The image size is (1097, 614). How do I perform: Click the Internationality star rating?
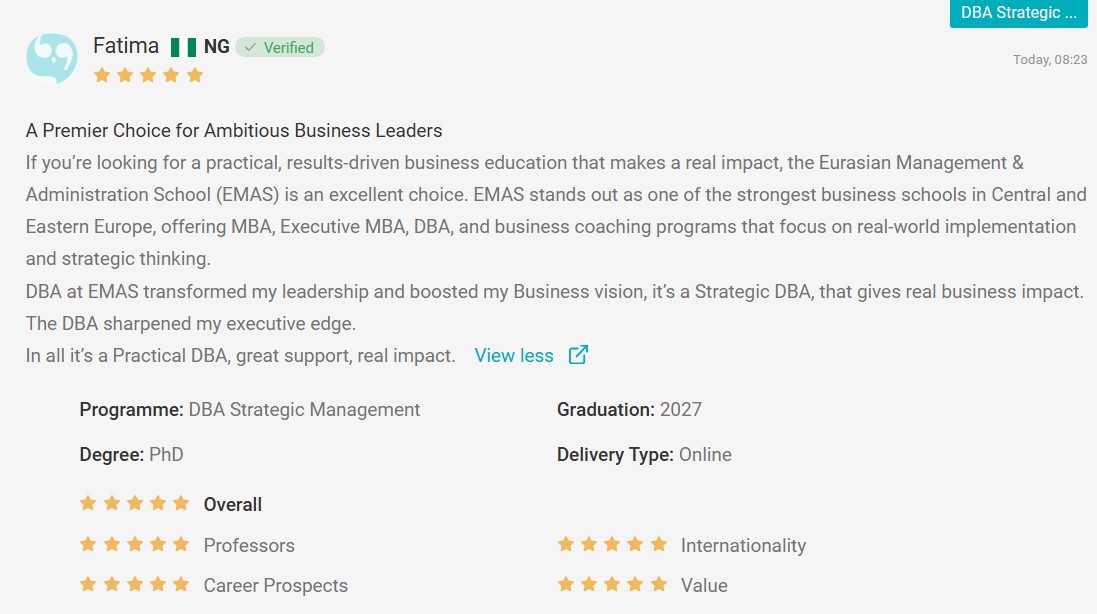pos(612,544)
